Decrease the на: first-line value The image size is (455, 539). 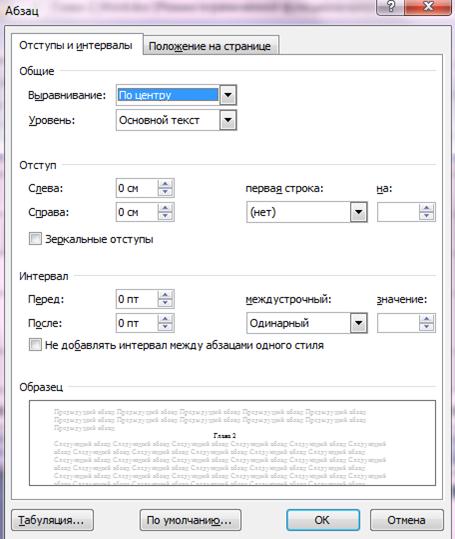point(426,216)
